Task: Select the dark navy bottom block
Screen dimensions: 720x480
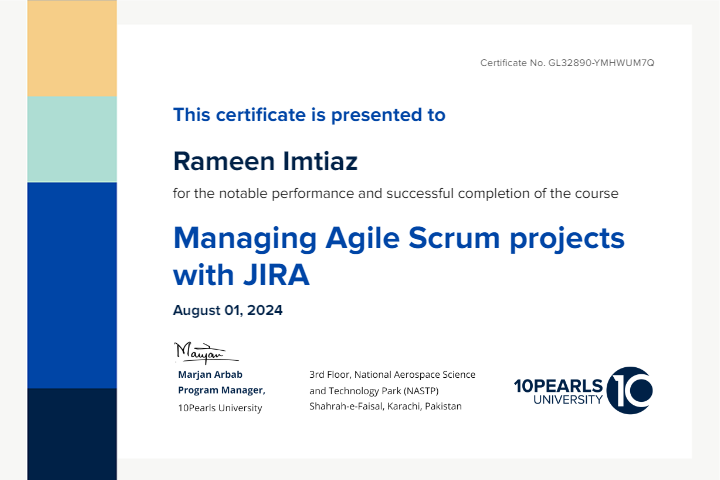Action: click(x=72, y=433)
